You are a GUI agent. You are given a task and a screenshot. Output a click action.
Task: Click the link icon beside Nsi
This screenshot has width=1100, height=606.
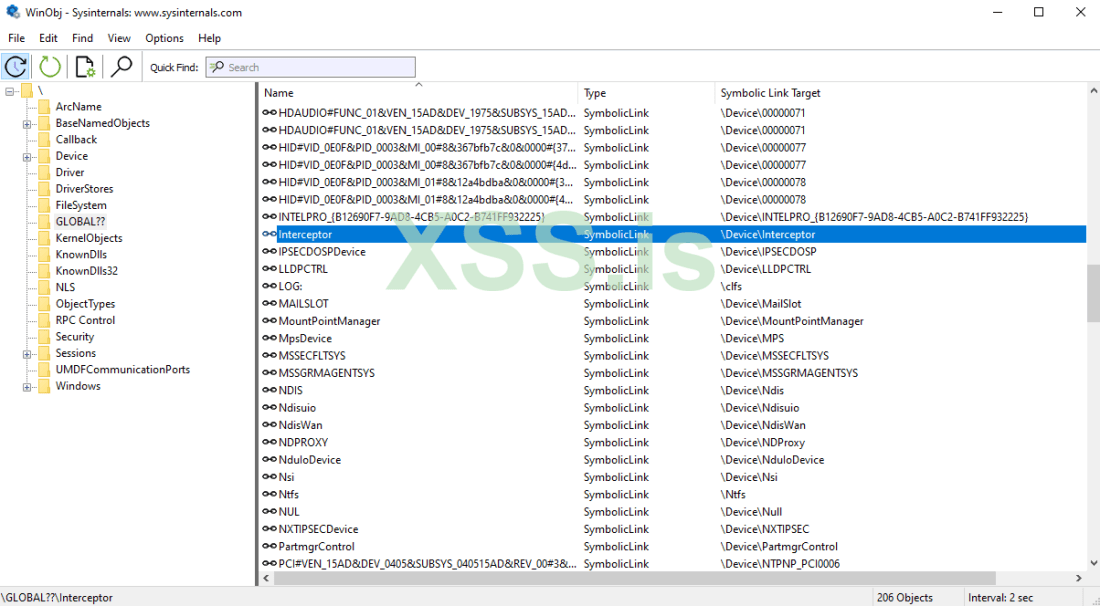pos(269,477)
